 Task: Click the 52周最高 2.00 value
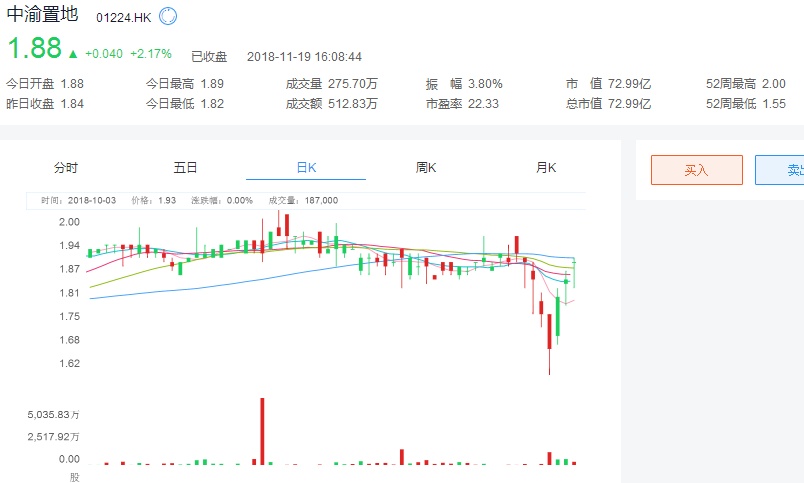tap(773, 83)
